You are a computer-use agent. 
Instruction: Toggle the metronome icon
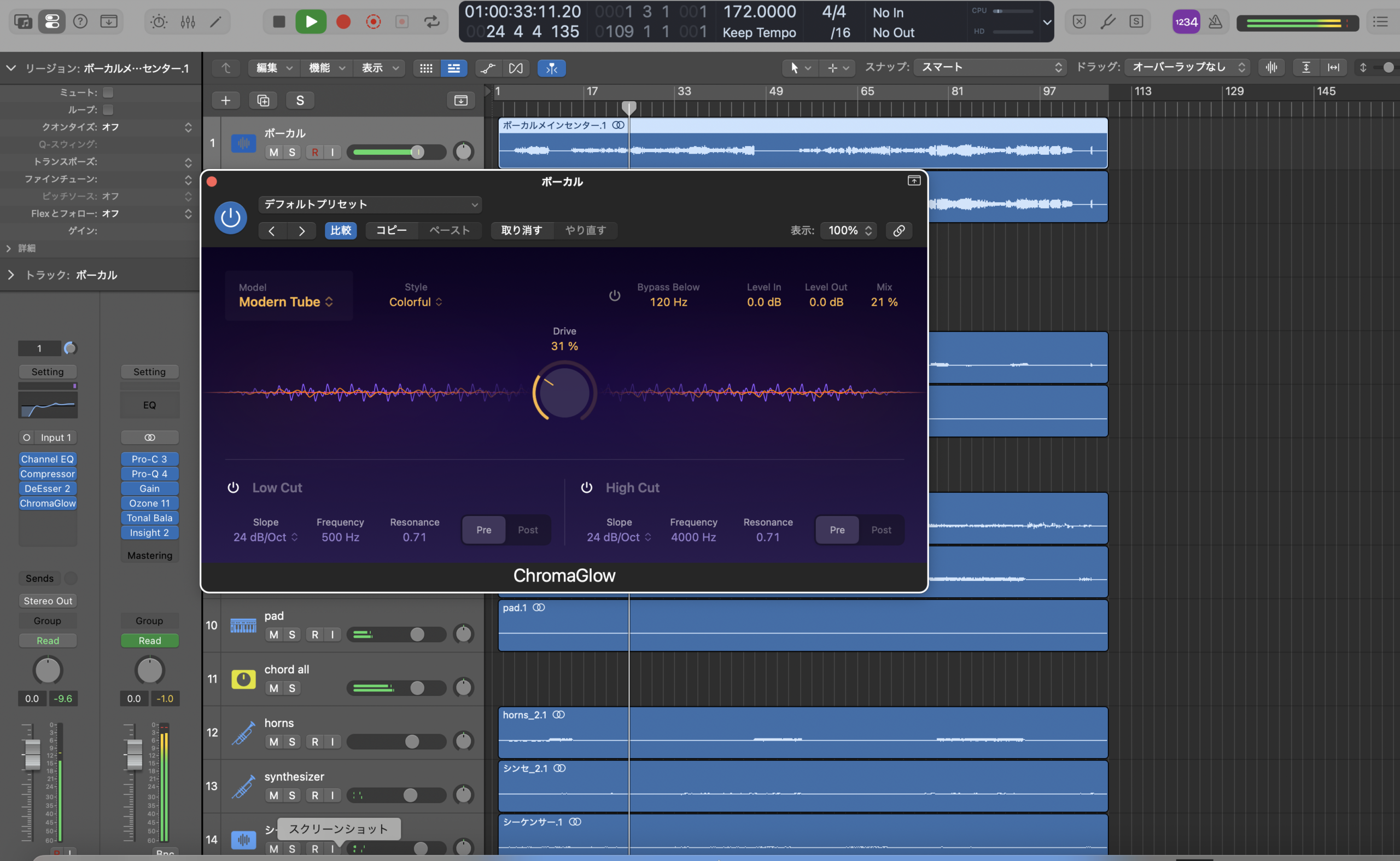pyautogui.click(x=1215, y=22)
